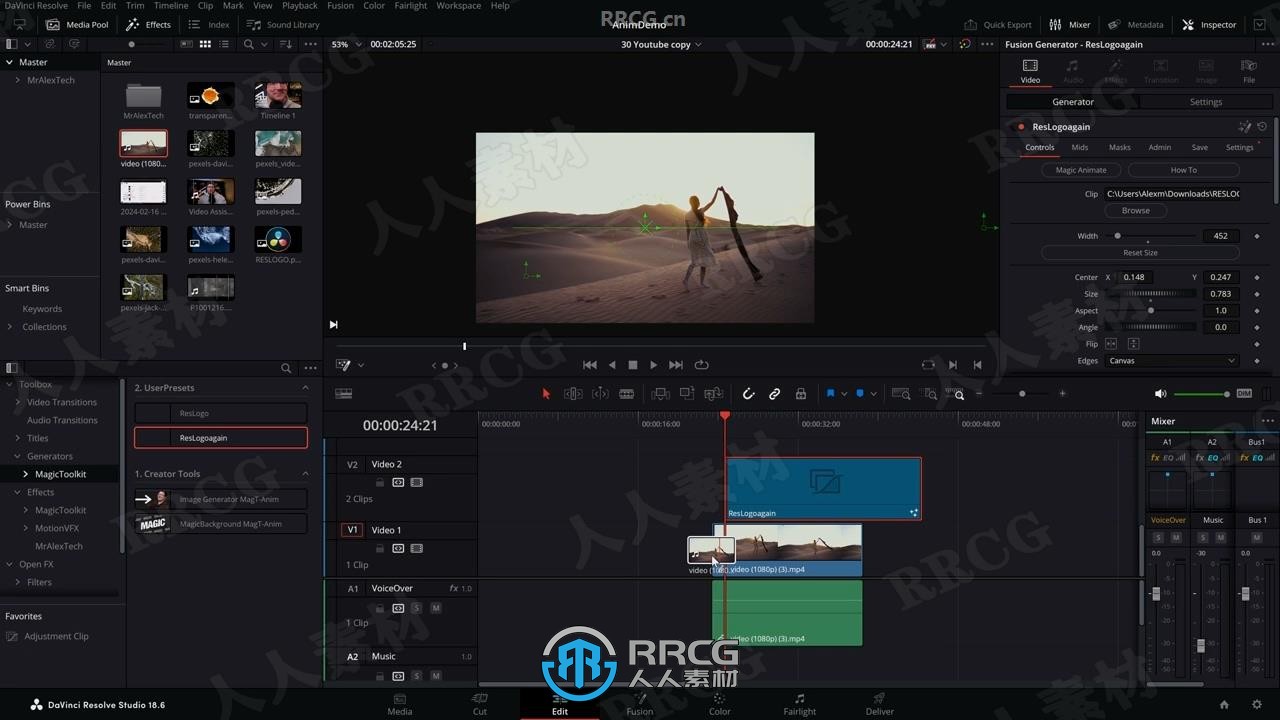Activate the Dynamic Trim Mode tool
Image resolution: width=1280 pixels, height=720 pixels.
coord(600,394)
